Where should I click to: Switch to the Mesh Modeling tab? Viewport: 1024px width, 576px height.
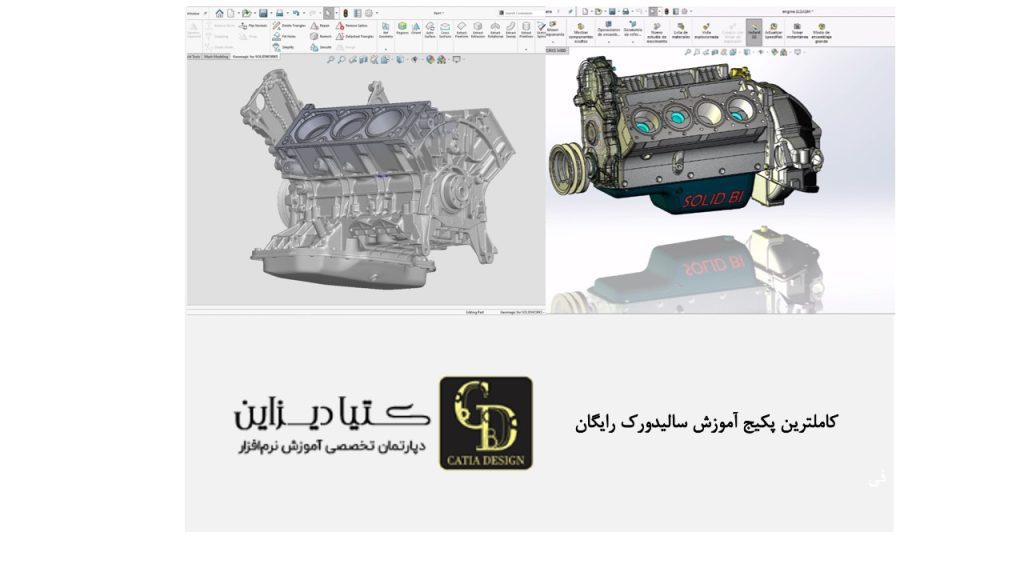(x=216, y=57)
